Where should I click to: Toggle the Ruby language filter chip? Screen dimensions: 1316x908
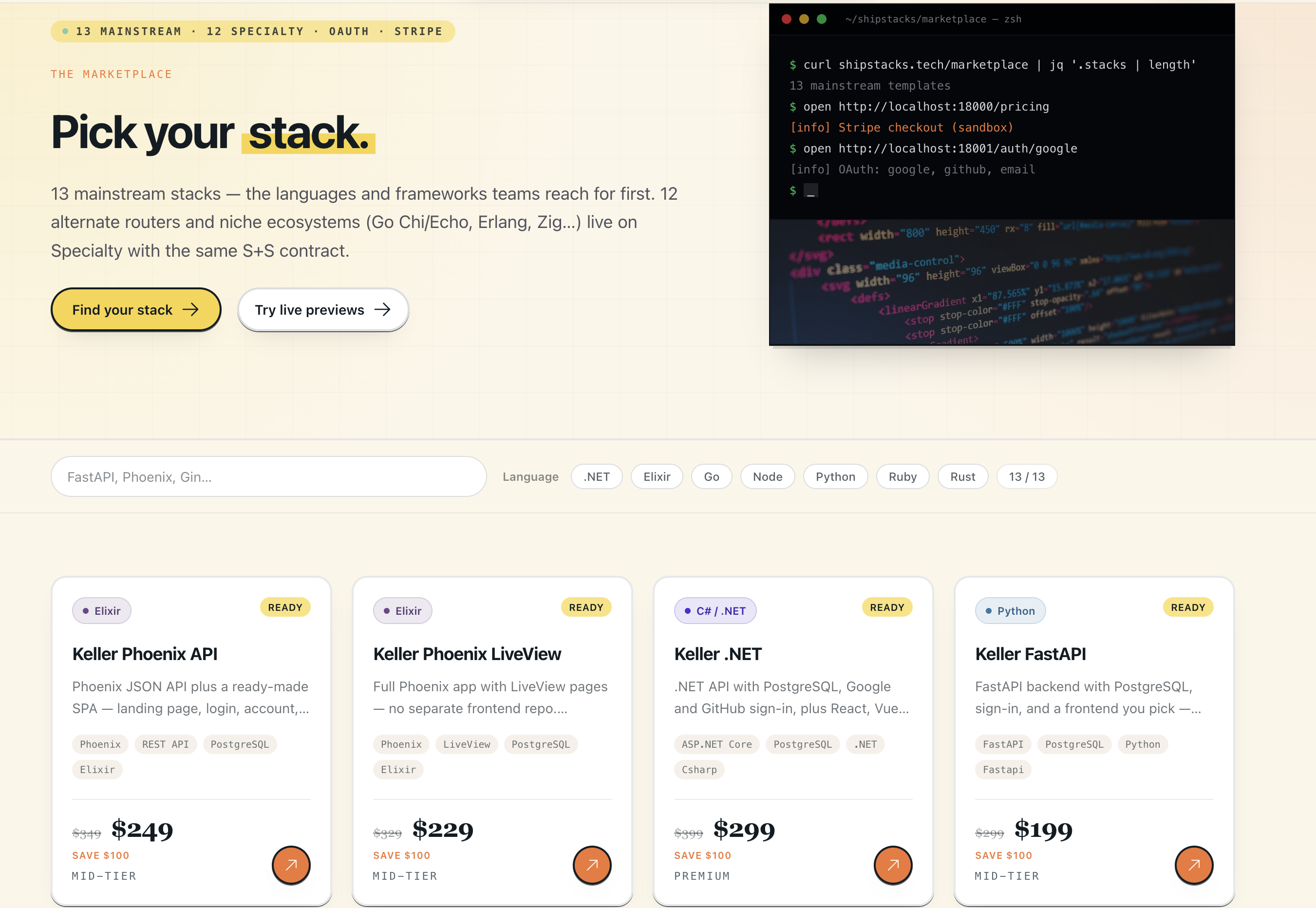[902, 477]
